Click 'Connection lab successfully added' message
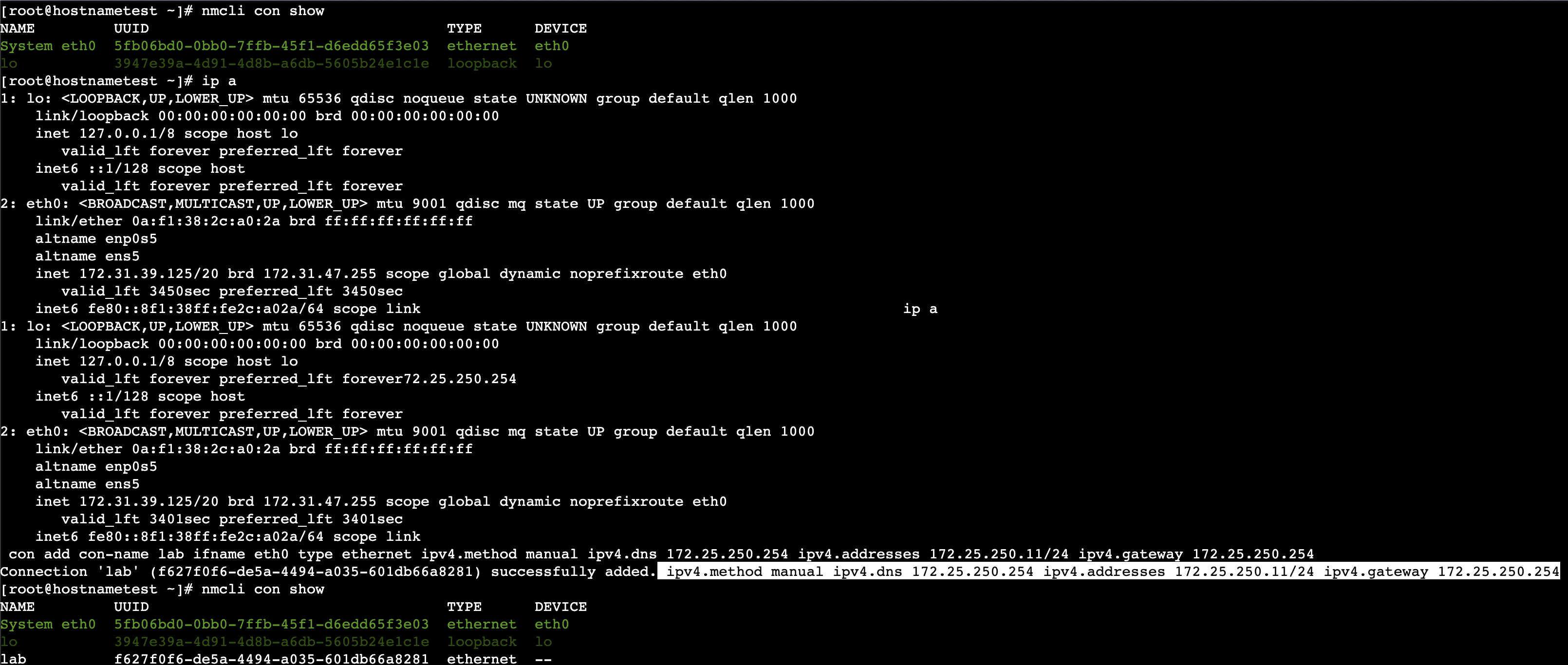 [327, 572]
